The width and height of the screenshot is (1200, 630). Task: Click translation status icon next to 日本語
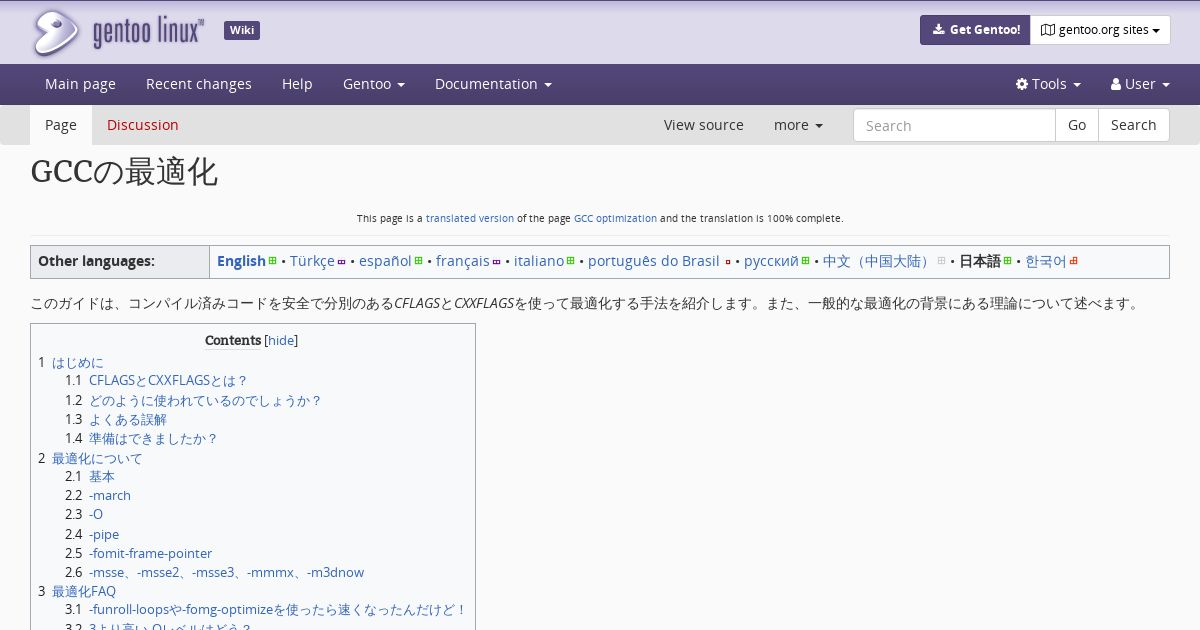coord(1008,261)
